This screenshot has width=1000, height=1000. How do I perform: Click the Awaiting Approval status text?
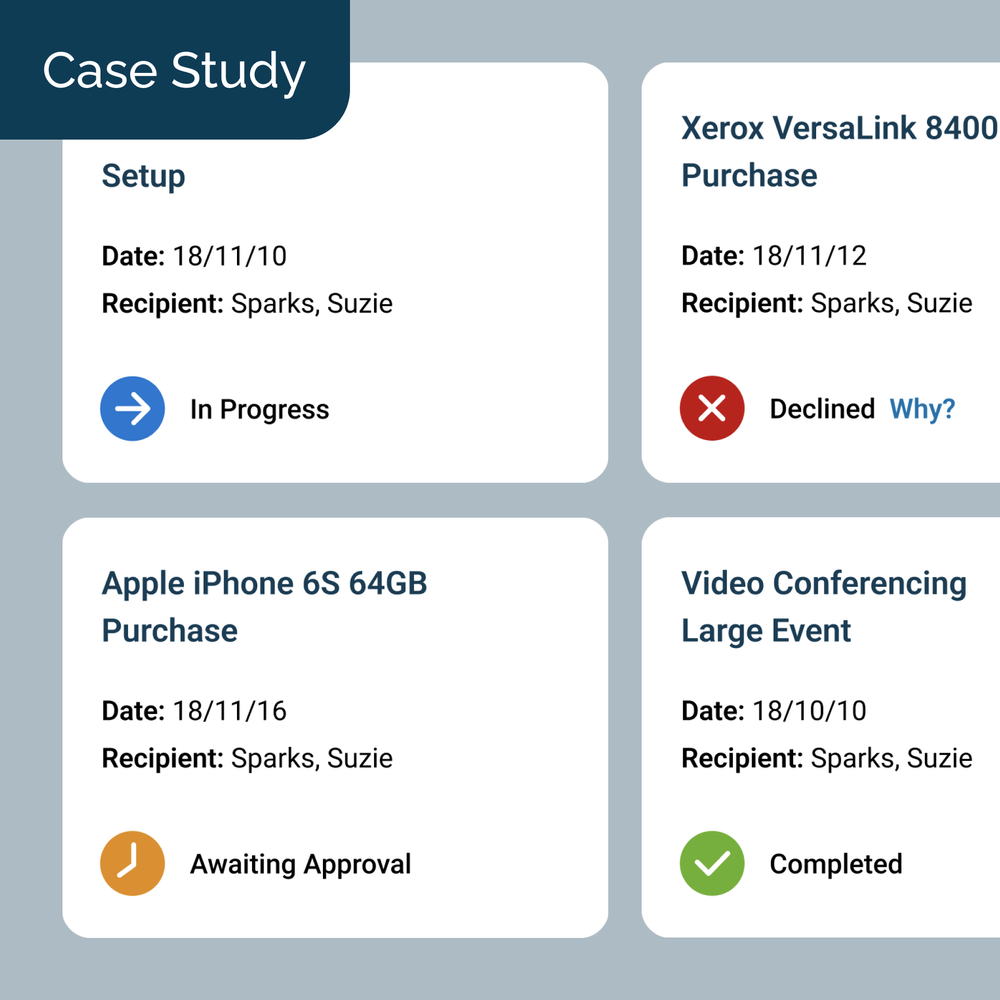[x=300, y=865]
